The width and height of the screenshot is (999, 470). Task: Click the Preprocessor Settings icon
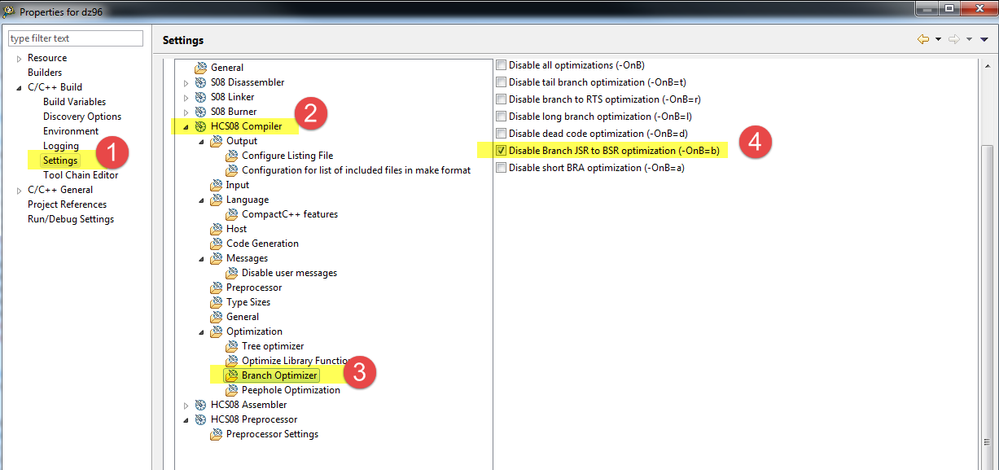coord(217,434)
